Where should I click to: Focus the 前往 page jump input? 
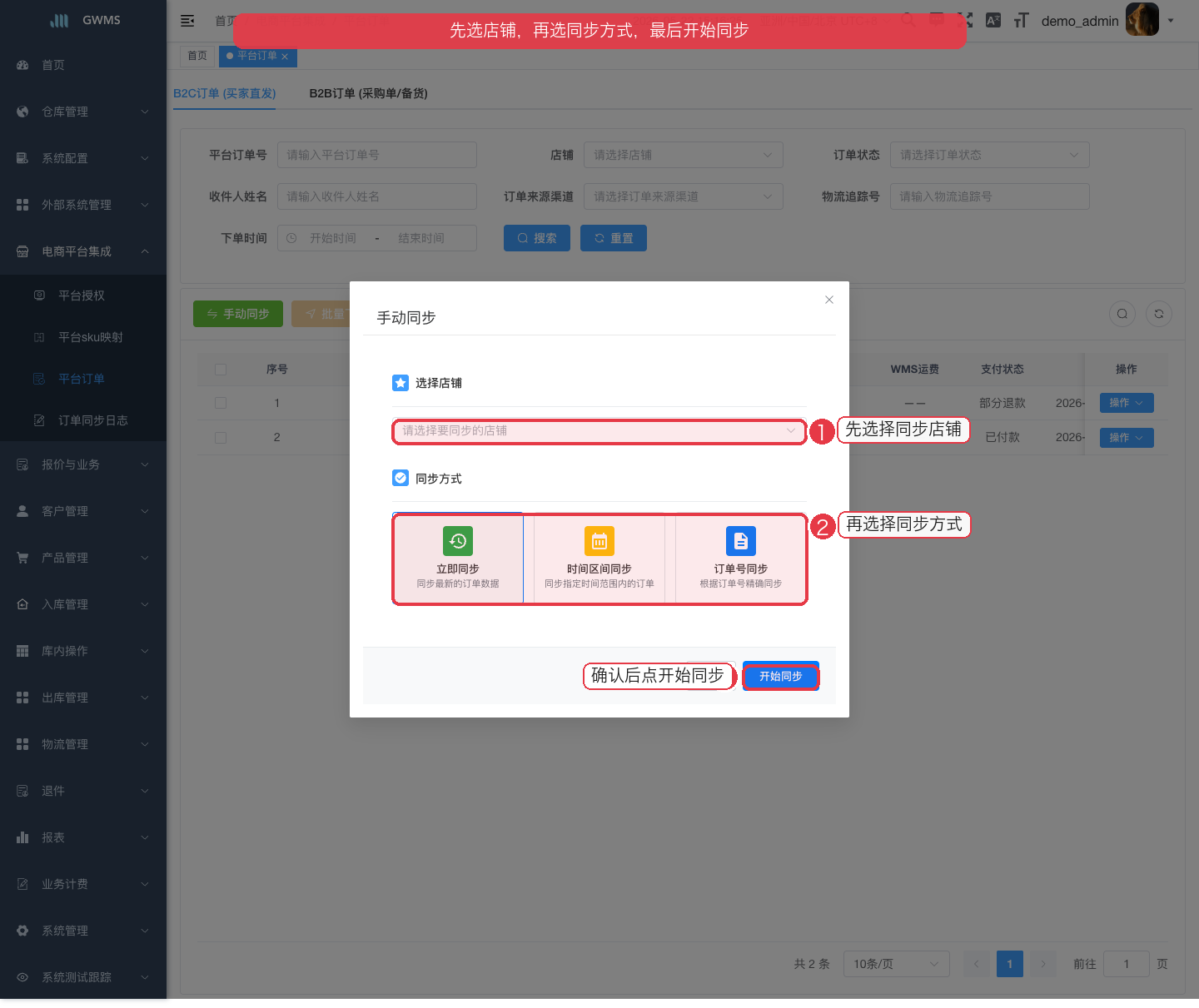1127,964
